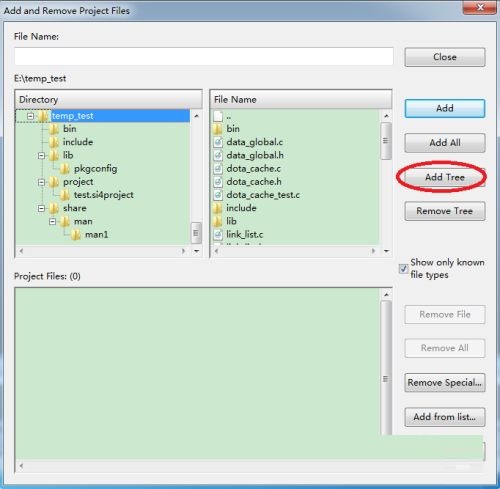500x489 pixels.
Task: Click the link_list.c file icon
Action: click(x=218, y=235)
